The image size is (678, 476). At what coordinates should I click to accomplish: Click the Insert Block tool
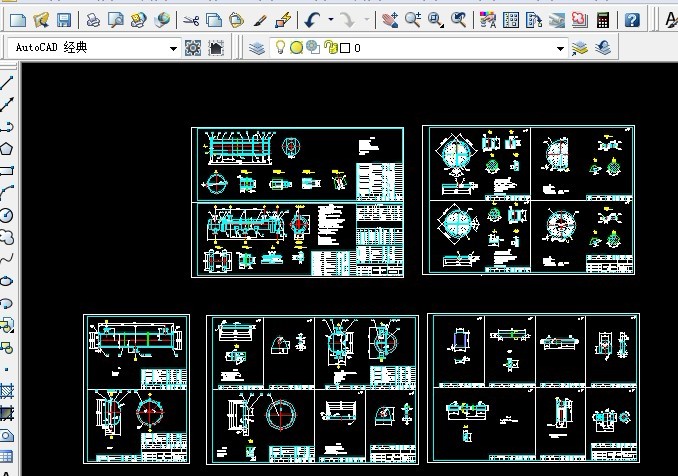pos(6,325)
